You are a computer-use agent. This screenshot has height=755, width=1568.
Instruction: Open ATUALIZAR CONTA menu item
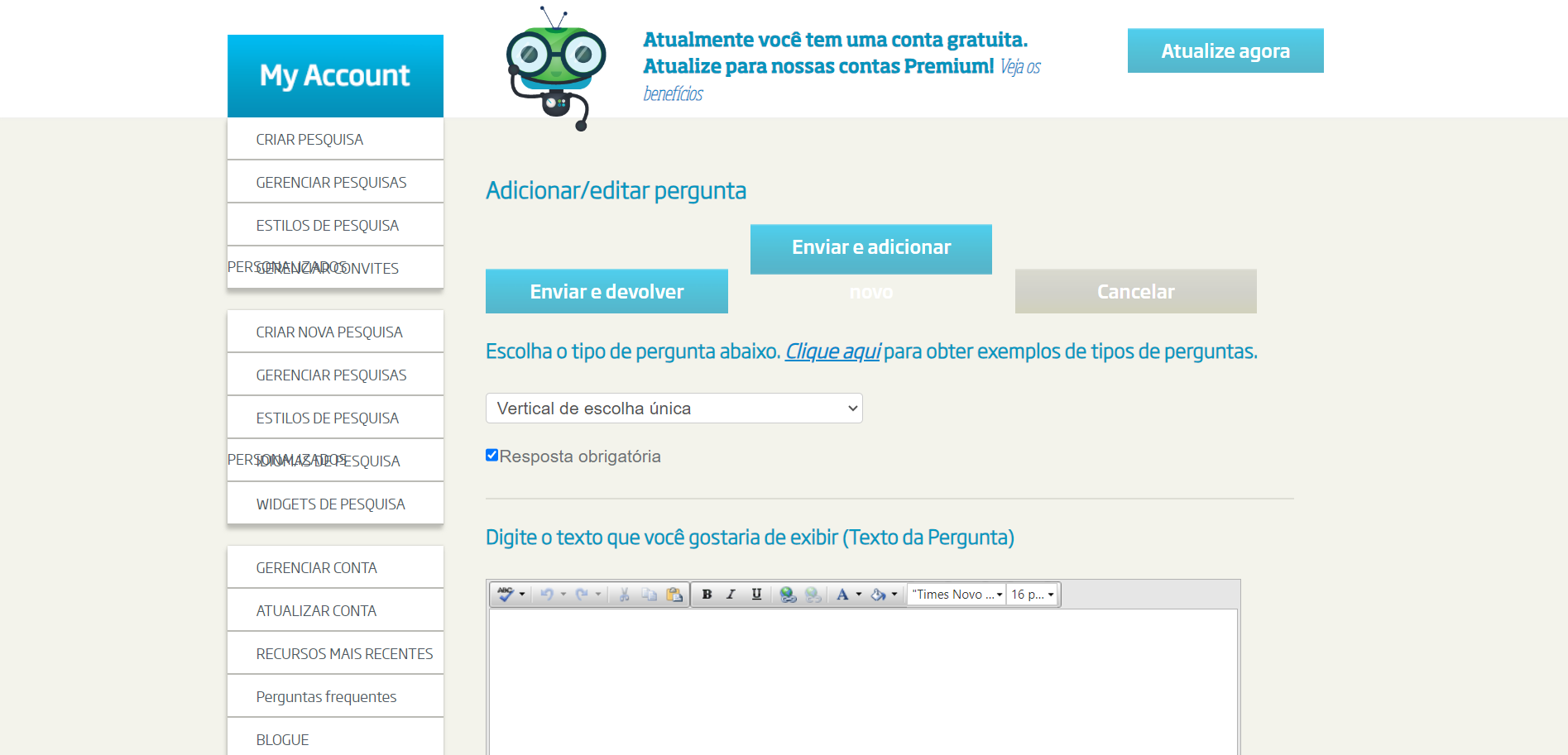(335, 610)
